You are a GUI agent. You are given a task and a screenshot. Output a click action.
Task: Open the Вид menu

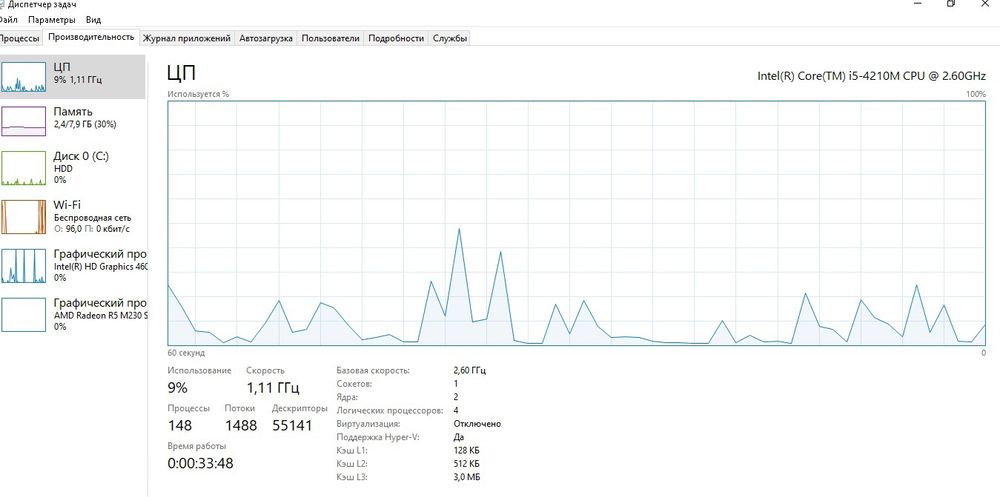(93, 20)
